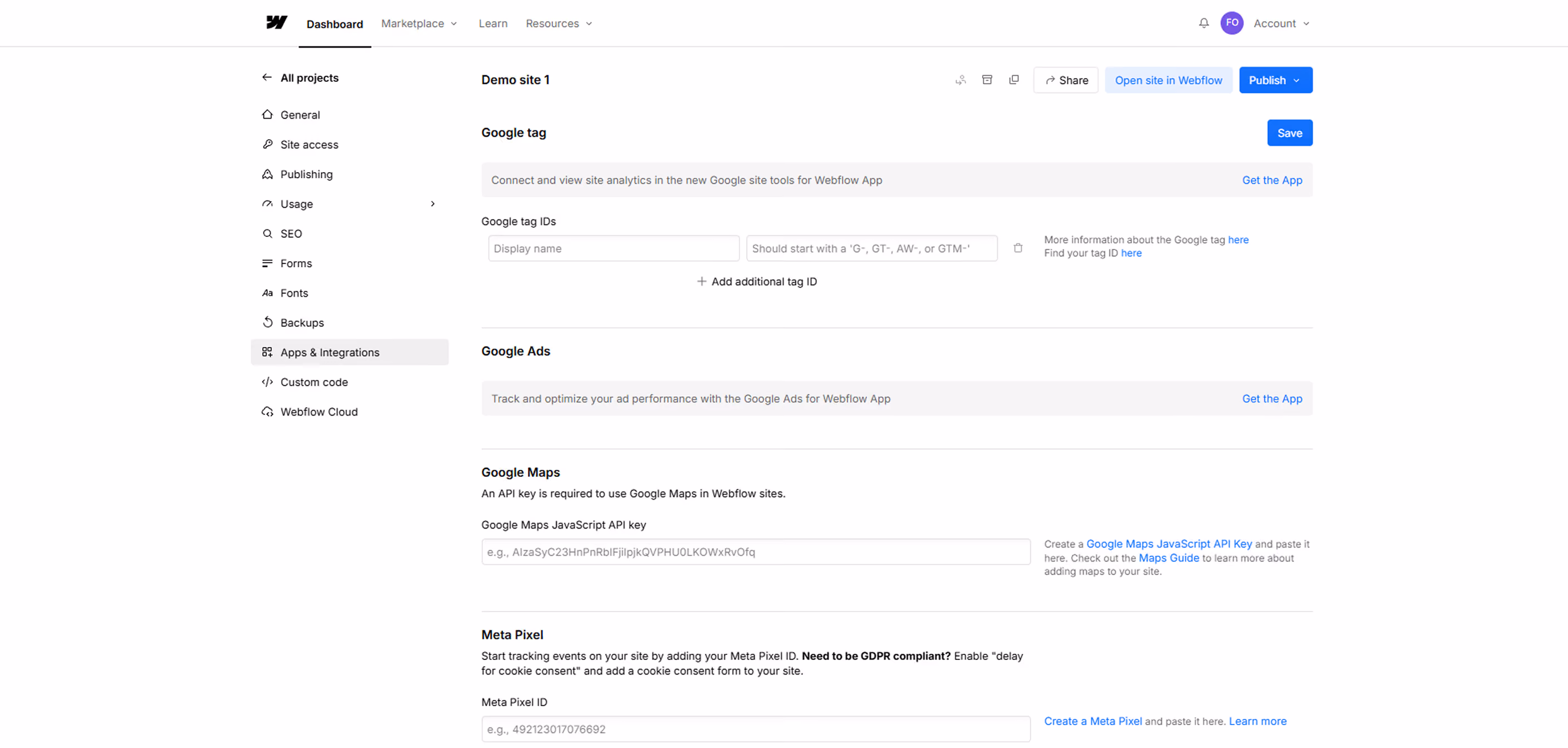Click the duplicate site icon
The width and height of the screenshot is (1568, 748).
(x=1013, y=80)
